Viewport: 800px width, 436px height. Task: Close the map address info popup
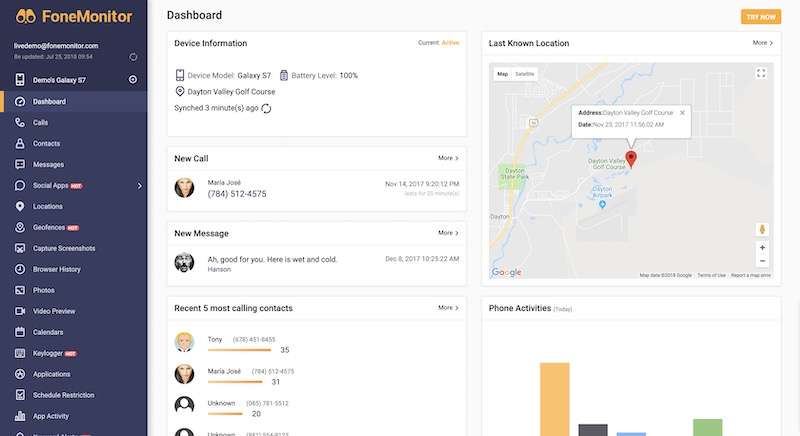[x=682, y=113]
